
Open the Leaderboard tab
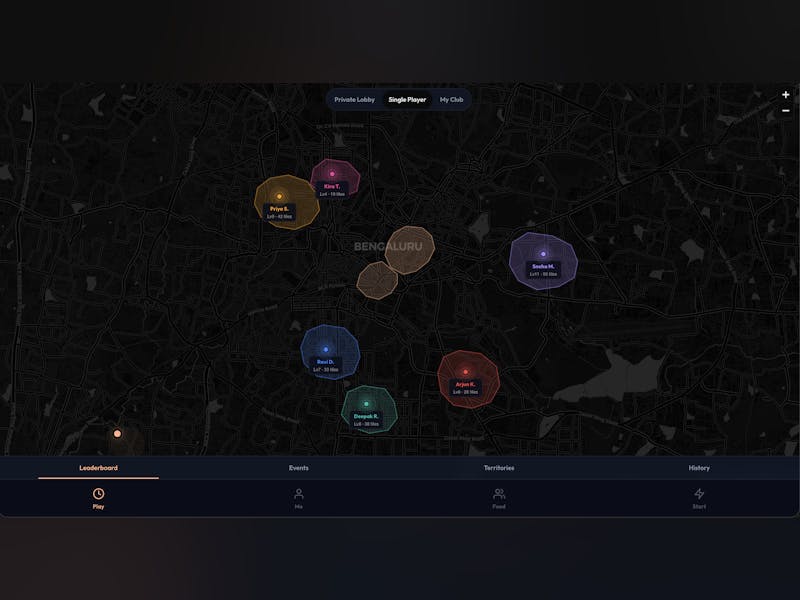pos(98,468)
